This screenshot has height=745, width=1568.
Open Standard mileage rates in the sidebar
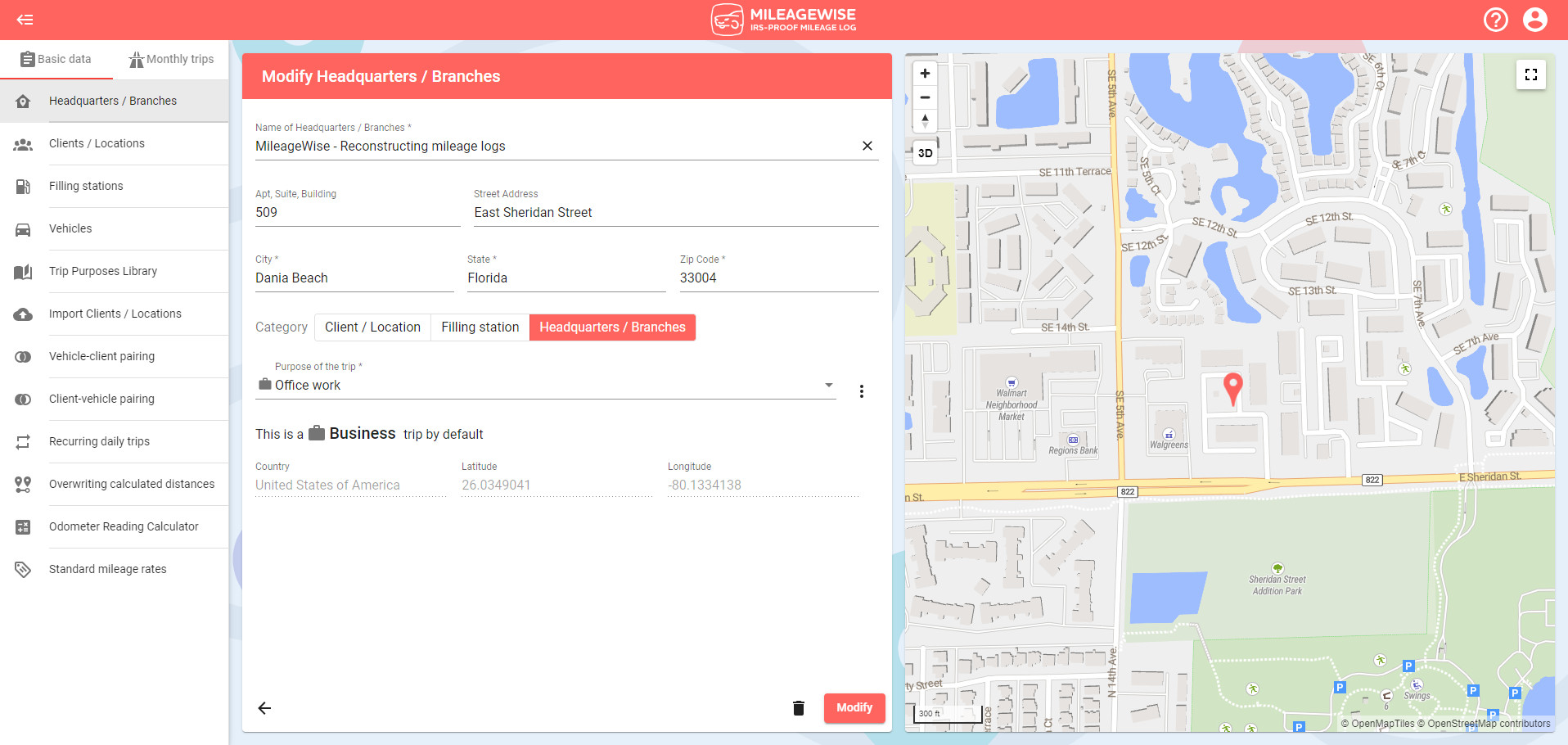point(114,570)
